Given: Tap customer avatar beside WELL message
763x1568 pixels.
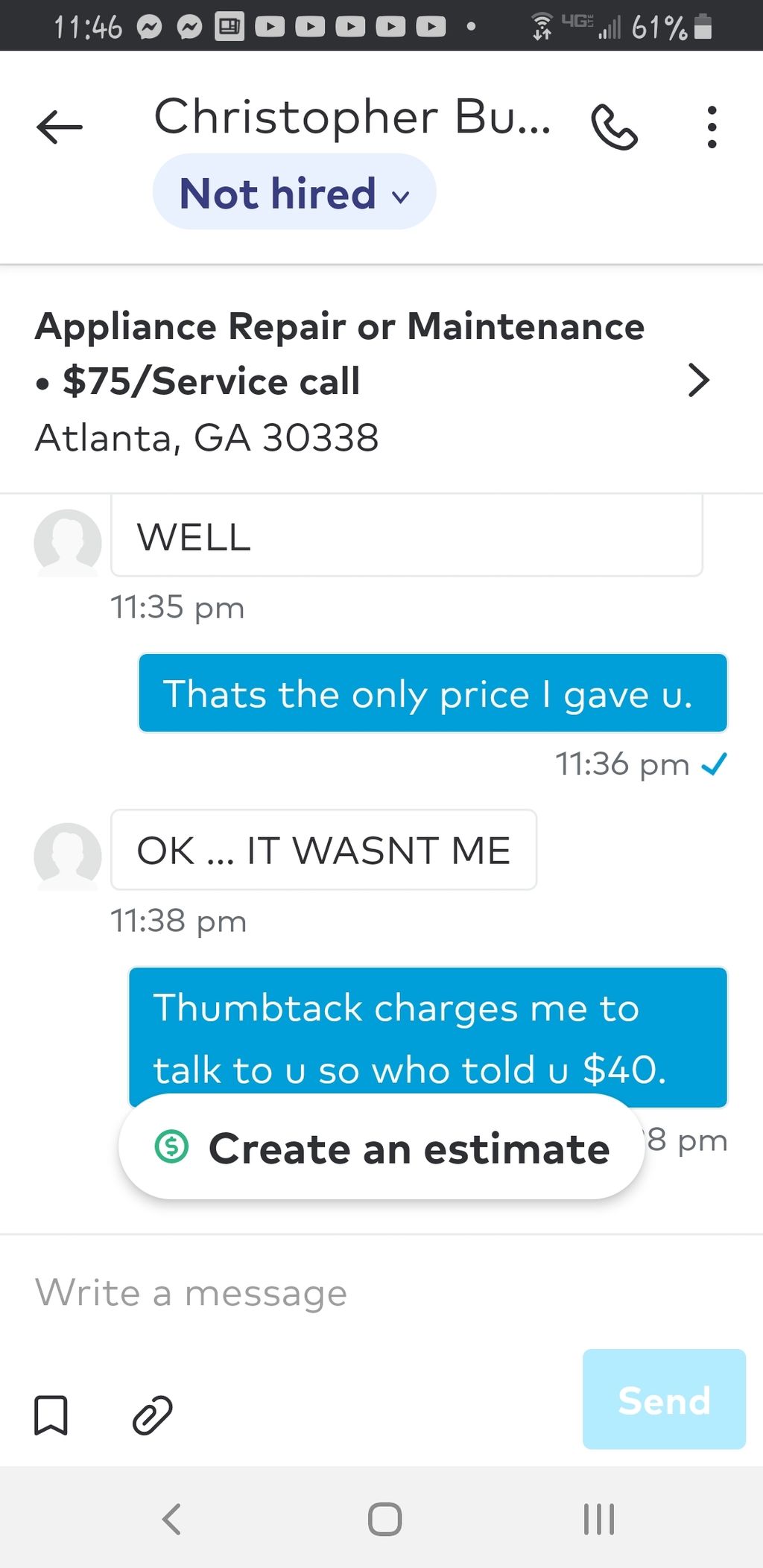Looking at the screenshot, I should [68, 542].
